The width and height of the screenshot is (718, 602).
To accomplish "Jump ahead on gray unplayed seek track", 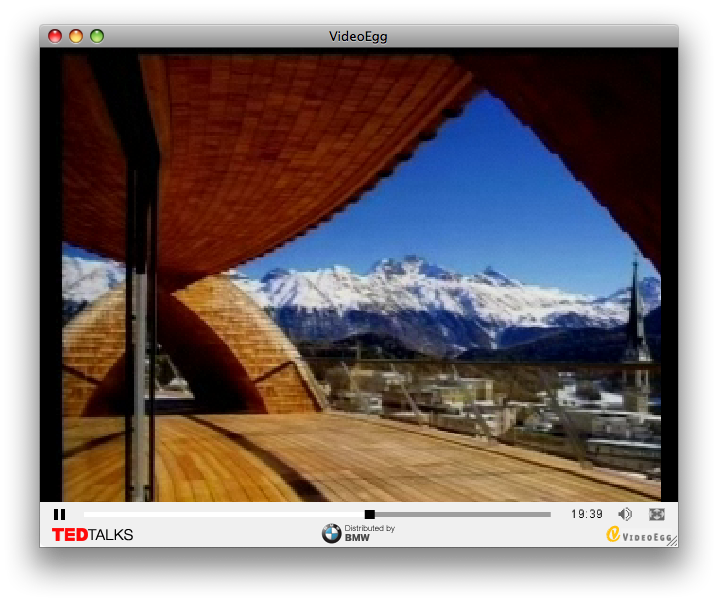I will (x=460, y=514).
